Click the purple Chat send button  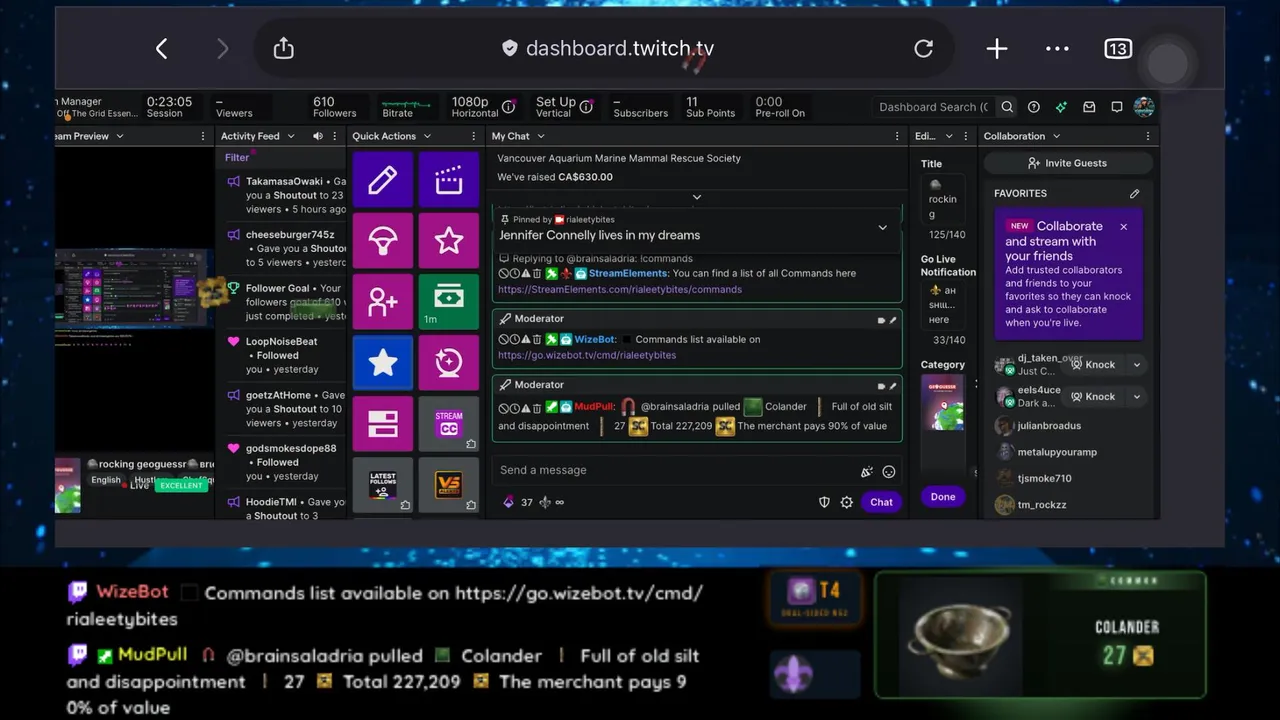881,502
